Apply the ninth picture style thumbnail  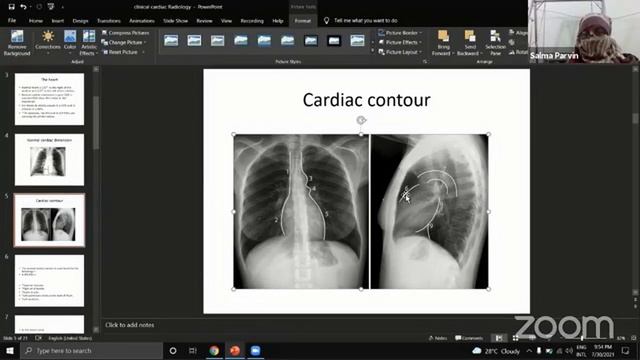coord(357,40)
